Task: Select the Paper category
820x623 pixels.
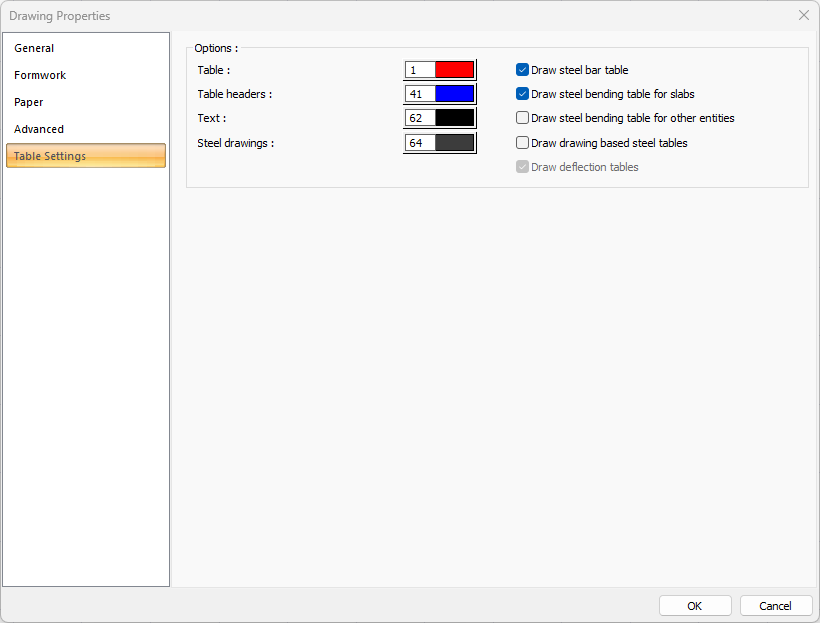Action: point(29,102)
